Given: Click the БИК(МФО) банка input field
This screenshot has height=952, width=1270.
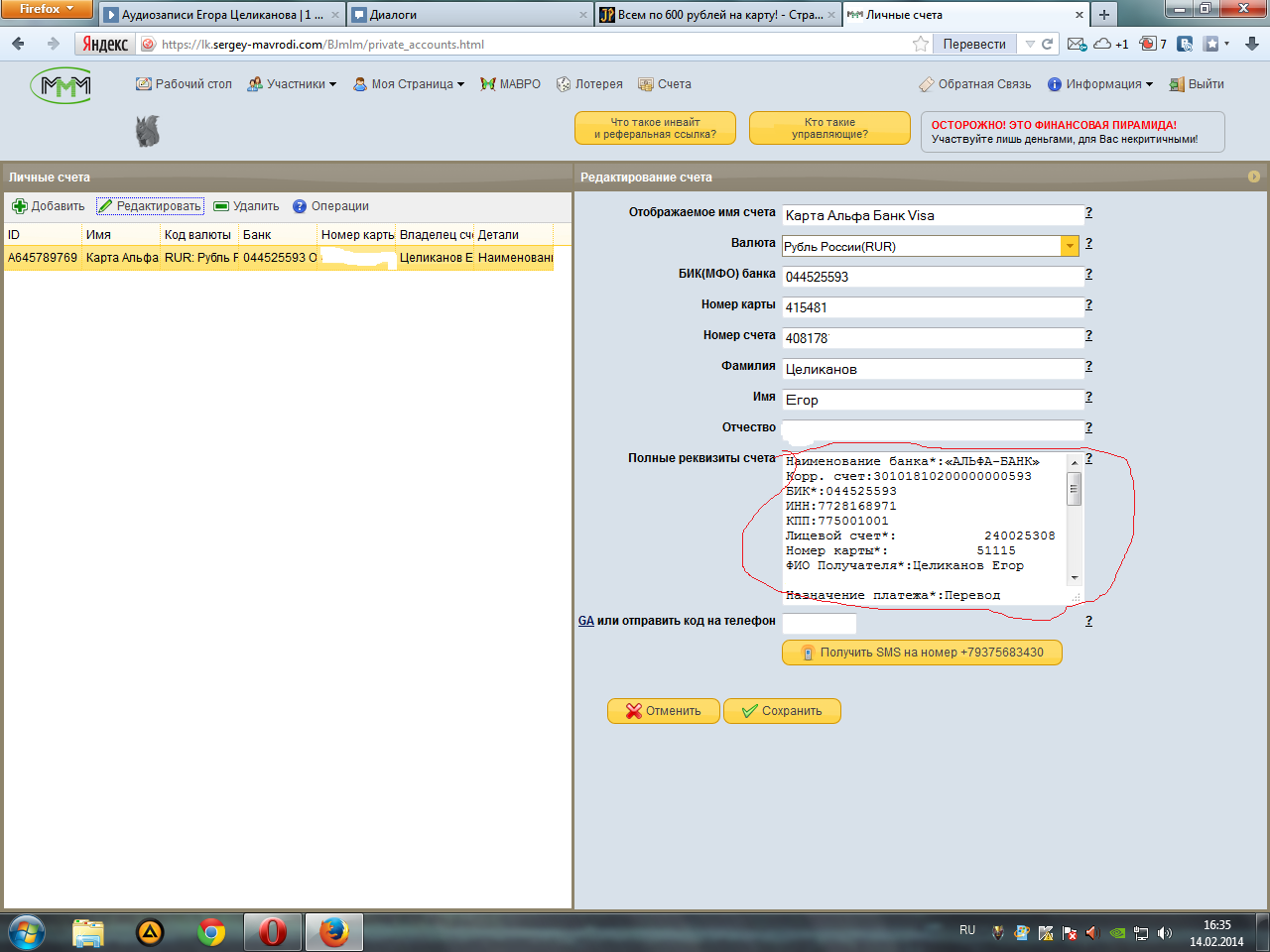Looking at the screenshot, I should click(x=933, y=277).
